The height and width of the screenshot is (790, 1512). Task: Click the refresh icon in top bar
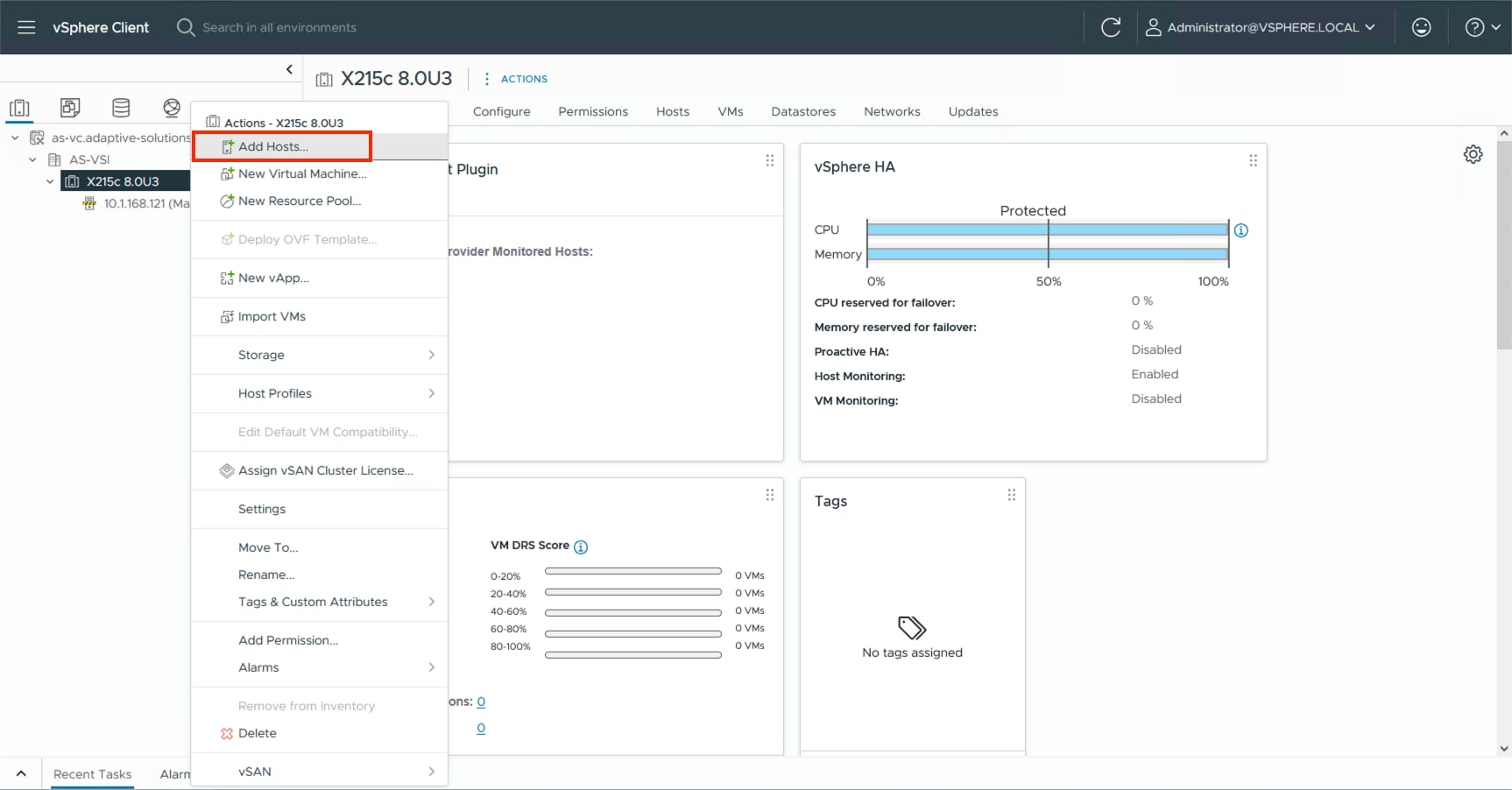1110,27
